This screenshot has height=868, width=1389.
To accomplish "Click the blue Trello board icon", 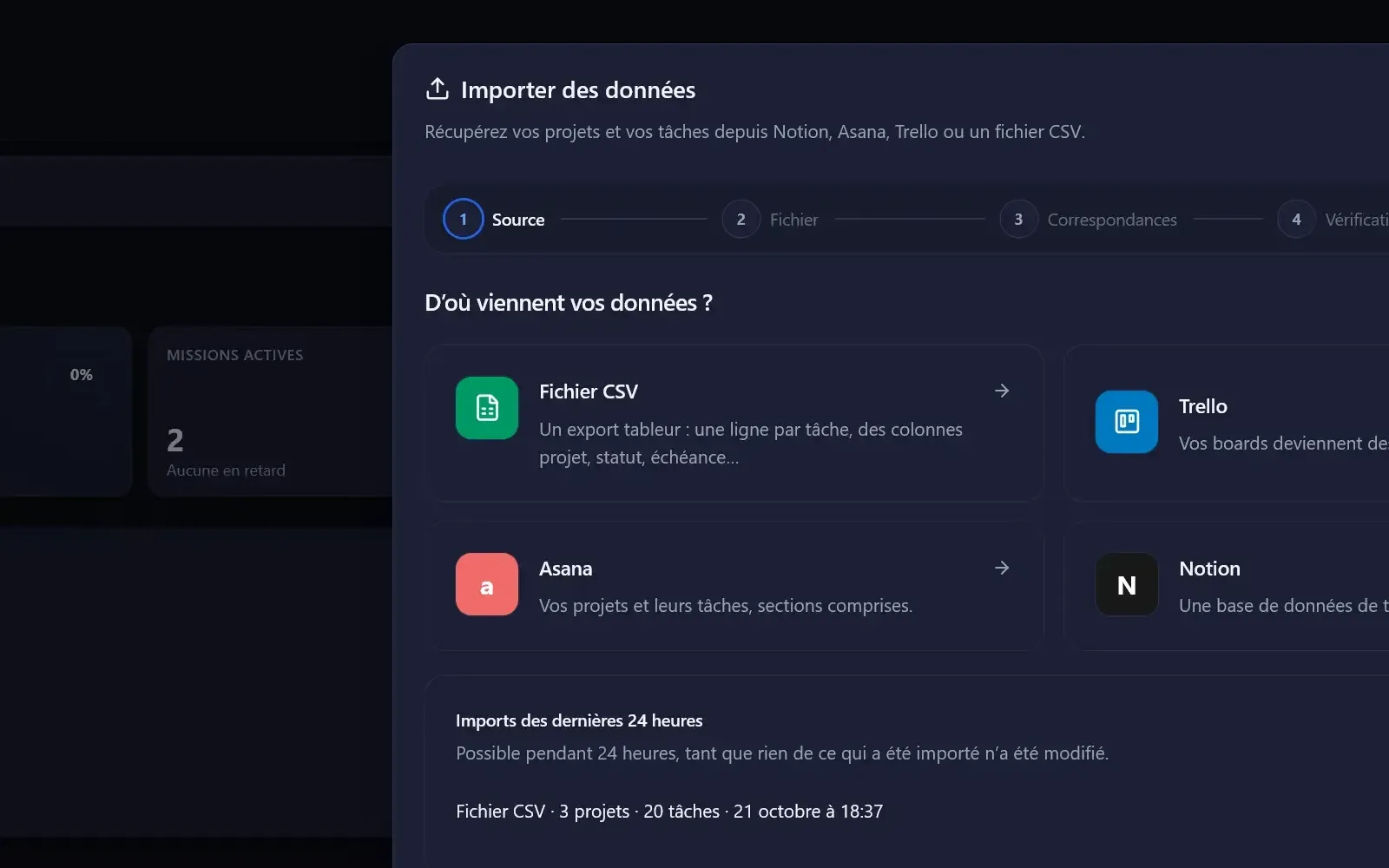I will [x=1127, y=422].
